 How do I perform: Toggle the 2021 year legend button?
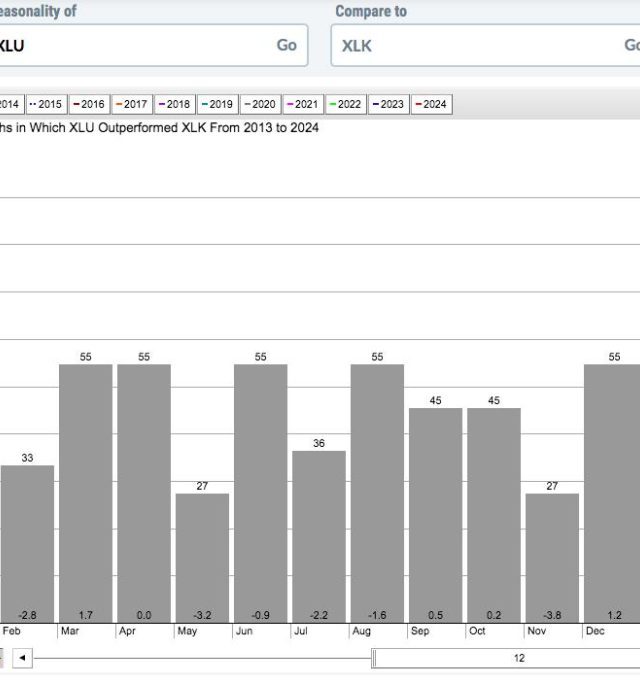point(303,104)
